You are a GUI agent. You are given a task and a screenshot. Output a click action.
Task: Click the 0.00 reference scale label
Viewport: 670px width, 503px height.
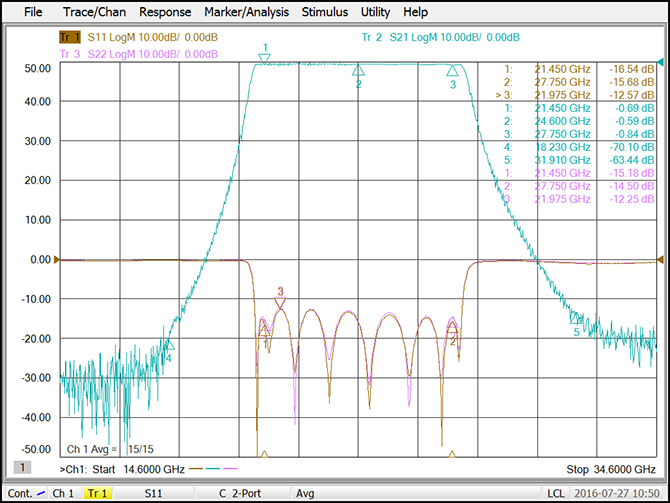coord(41,259)
